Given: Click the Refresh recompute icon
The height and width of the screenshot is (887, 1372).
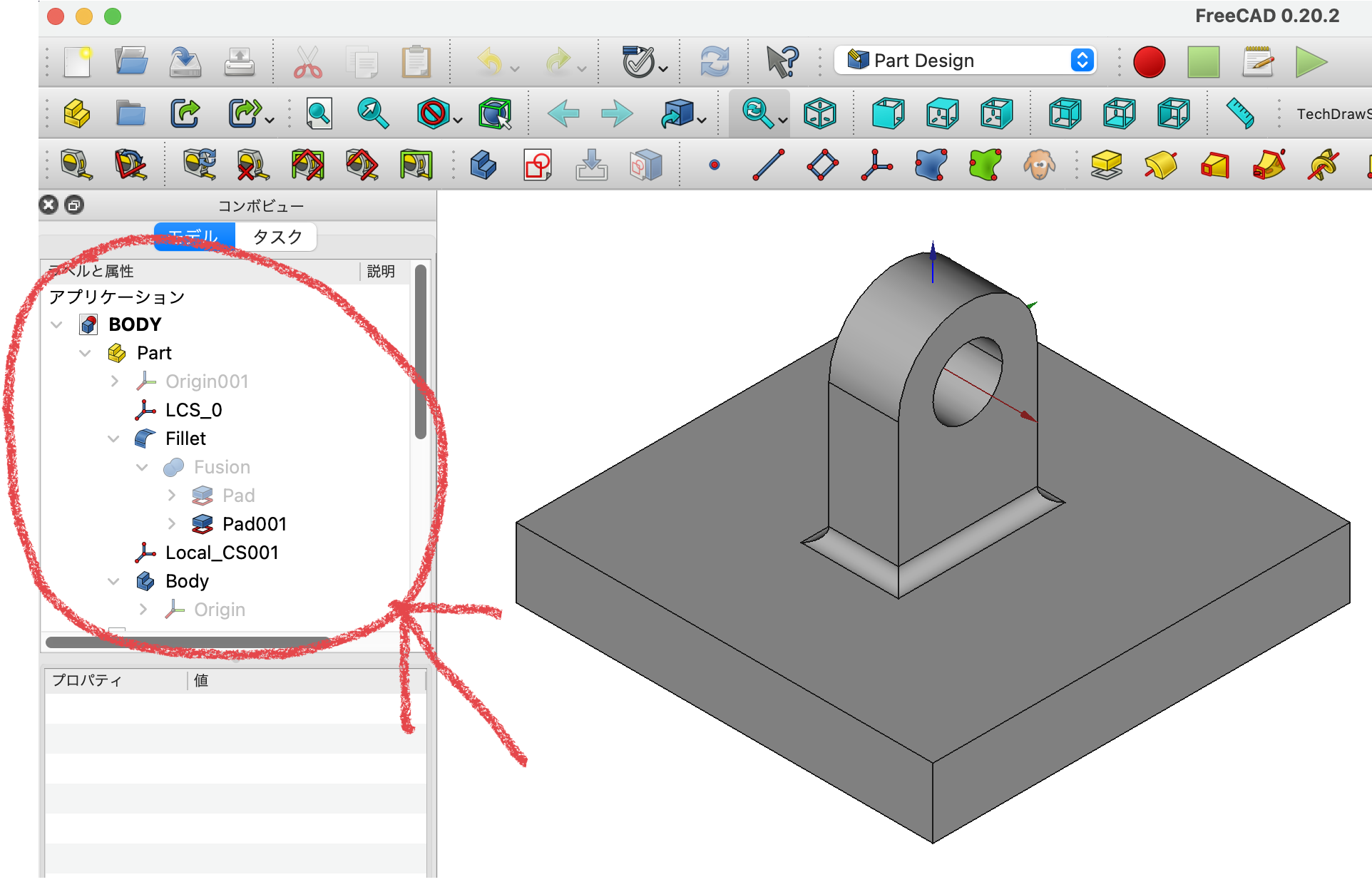Looking at the screenshot, I should [715, 62].
